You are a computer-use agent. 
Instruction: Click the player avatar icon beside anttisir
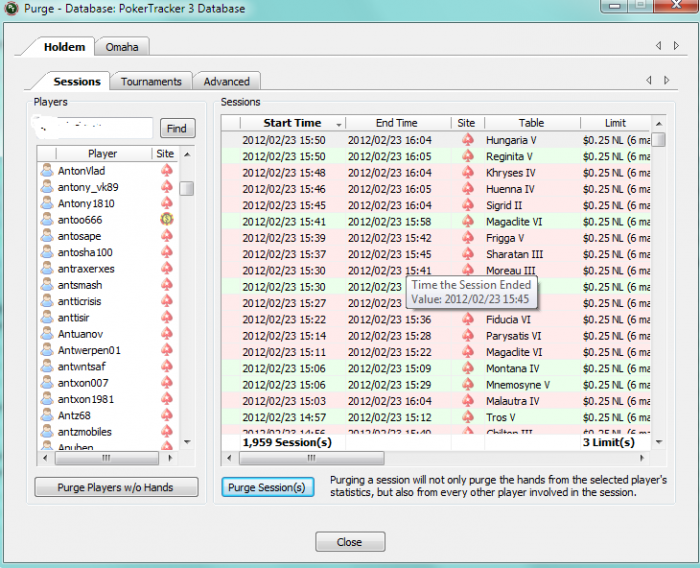click(47, 317)
